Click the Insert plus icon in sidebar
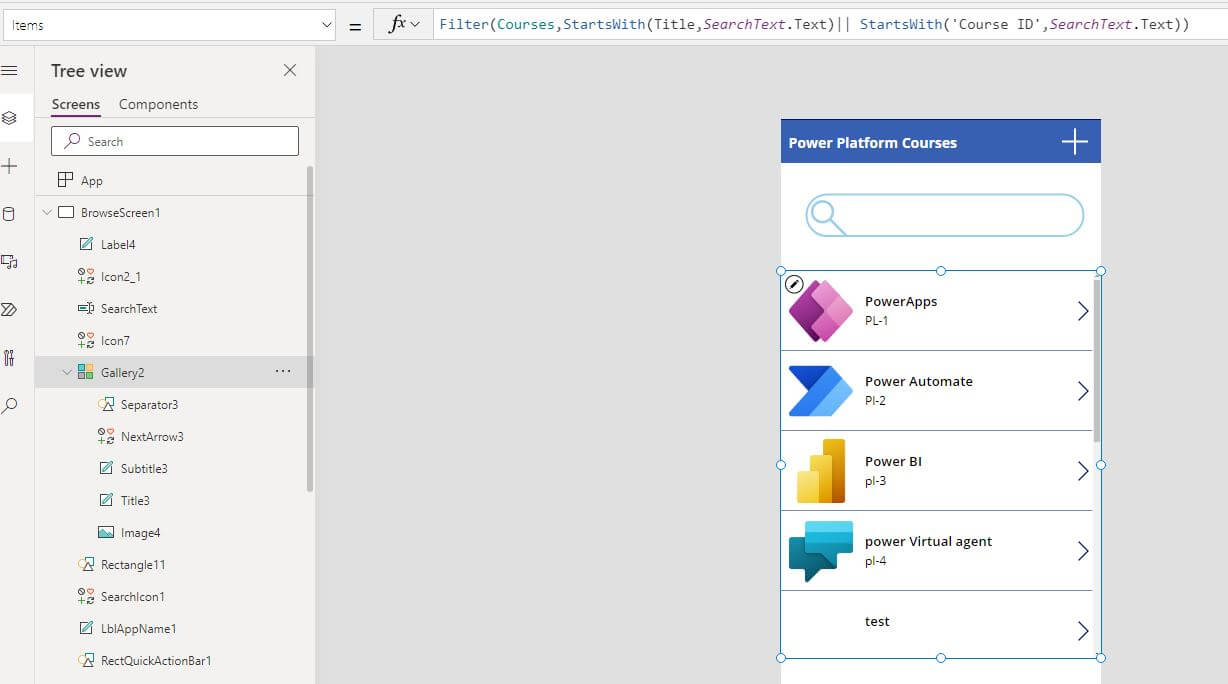This screenshot has height=684, width=1228. click(x=10, y=166)
